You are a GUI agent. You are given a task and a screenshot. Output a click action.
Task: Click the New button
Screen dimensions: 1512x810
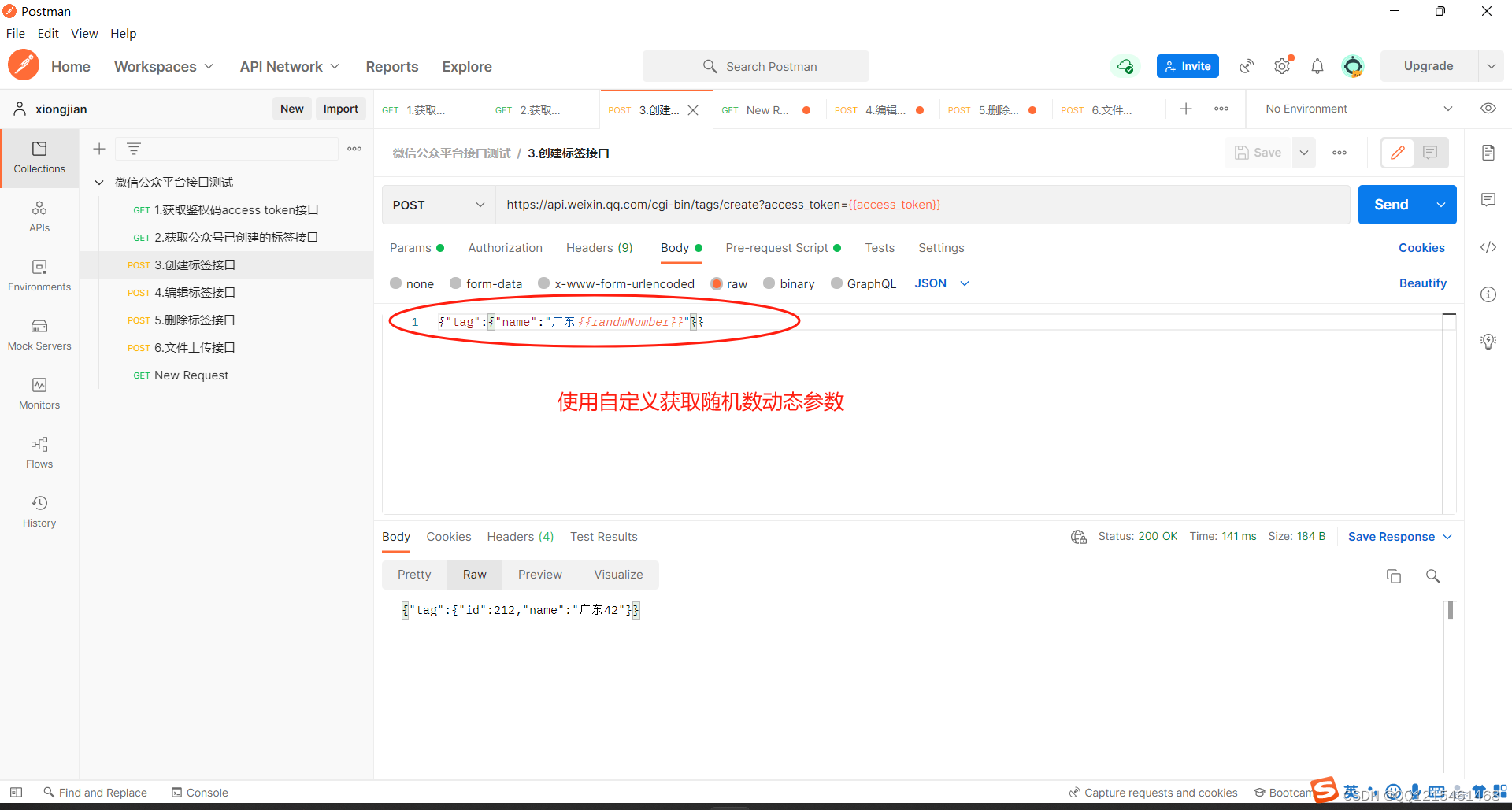292,109
